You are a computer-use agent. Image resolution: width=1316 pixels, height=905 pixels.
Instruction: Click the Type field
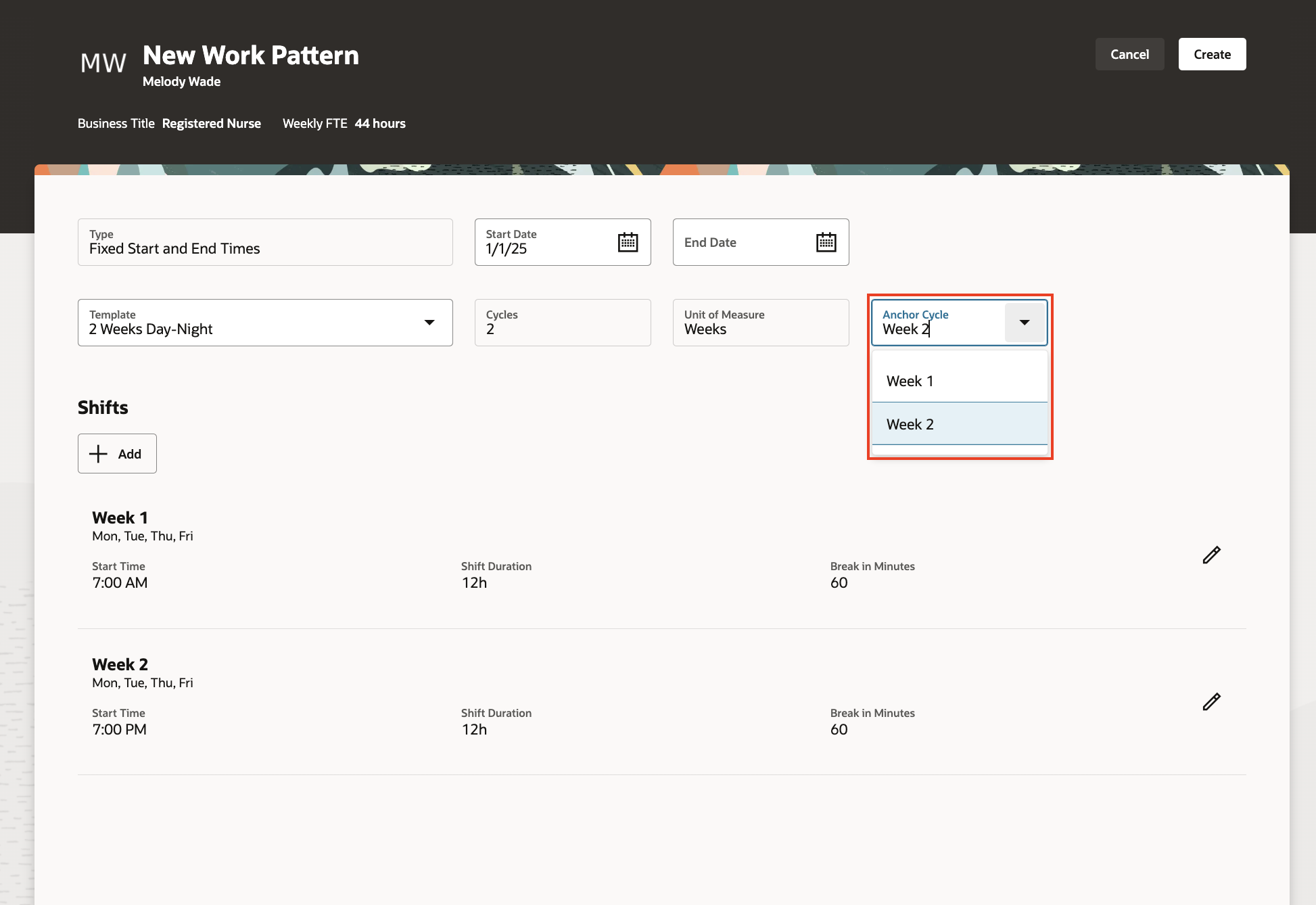point(264,243)
